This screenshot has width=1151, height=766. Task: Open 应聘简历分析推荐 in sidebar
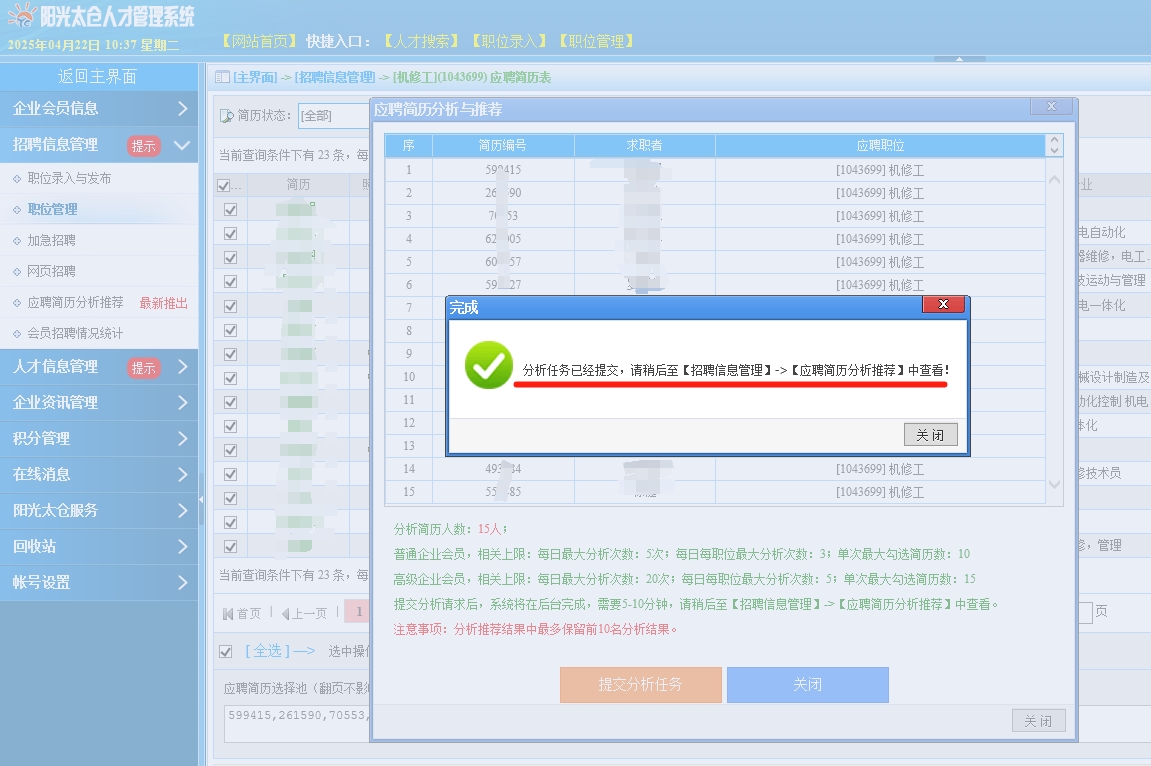(76, 302)
